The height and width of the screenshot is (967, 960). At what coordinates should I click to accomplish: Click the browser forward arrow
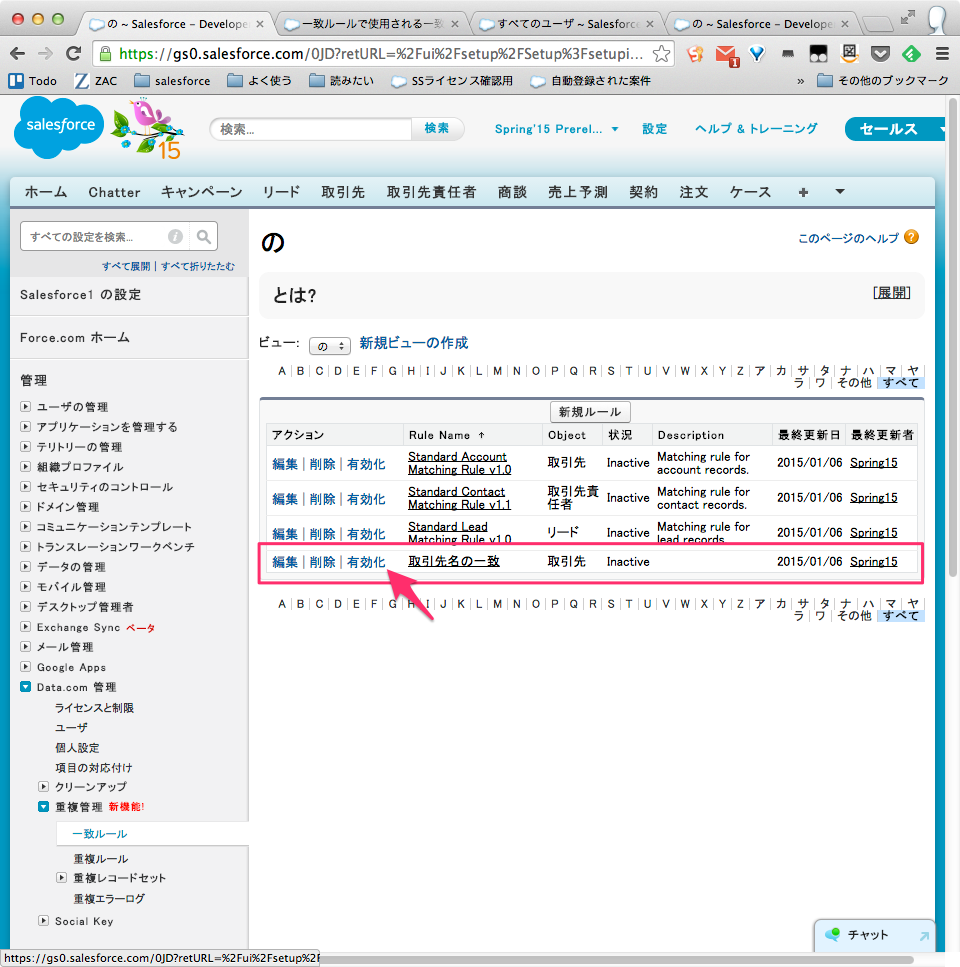click(45, 54)
